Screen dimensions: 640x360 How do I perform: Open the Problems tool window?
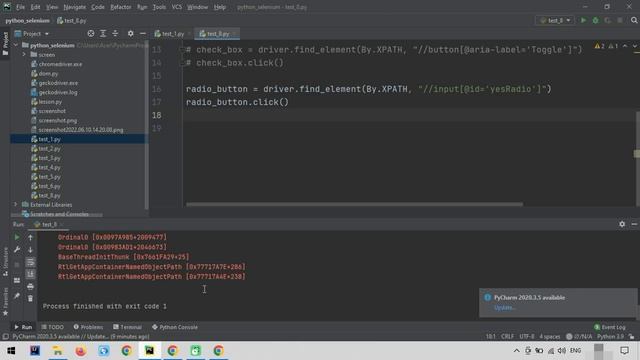coord(88,327)
